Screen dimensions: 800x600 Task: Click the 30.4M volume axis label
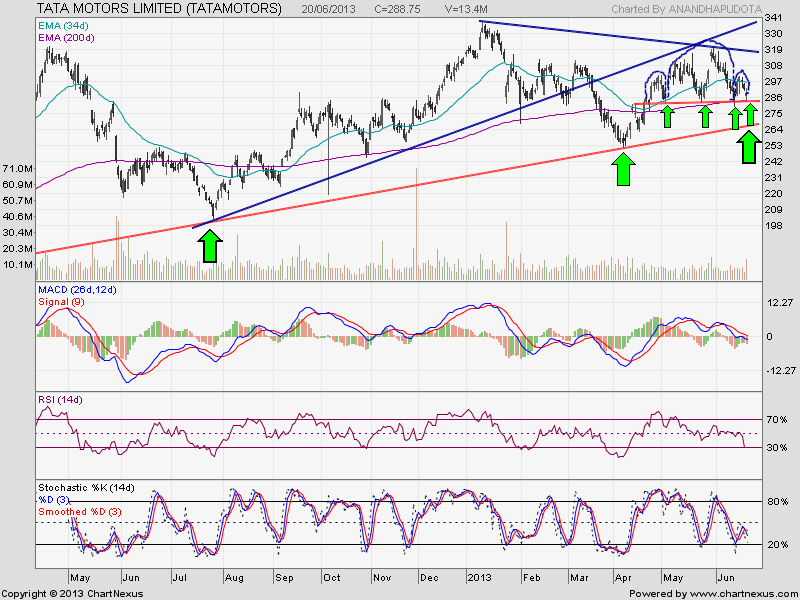click(18, 232)
